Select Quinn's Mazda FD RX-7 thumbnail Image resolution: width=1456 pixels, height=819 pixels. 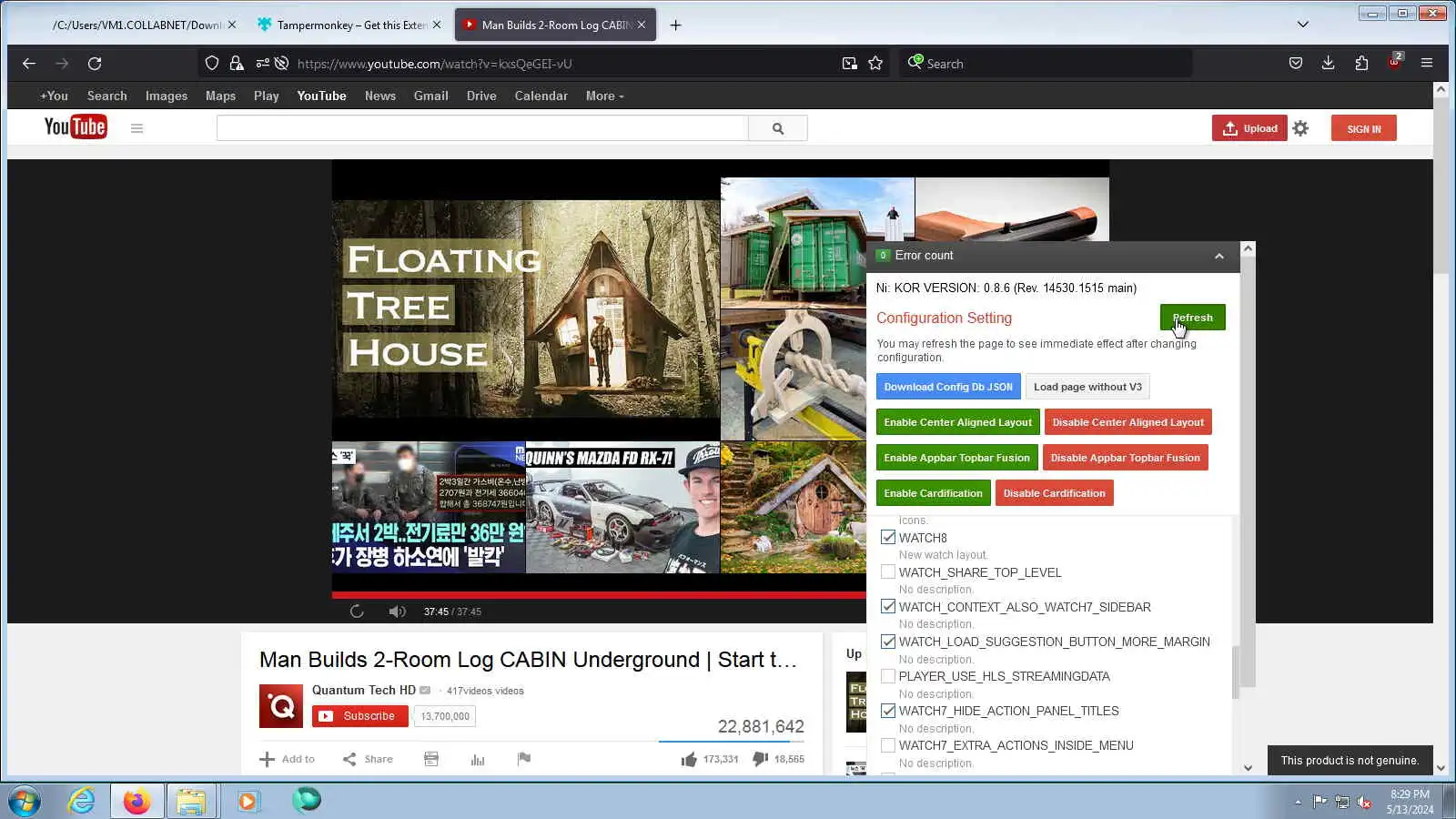[x=622, y=508]
